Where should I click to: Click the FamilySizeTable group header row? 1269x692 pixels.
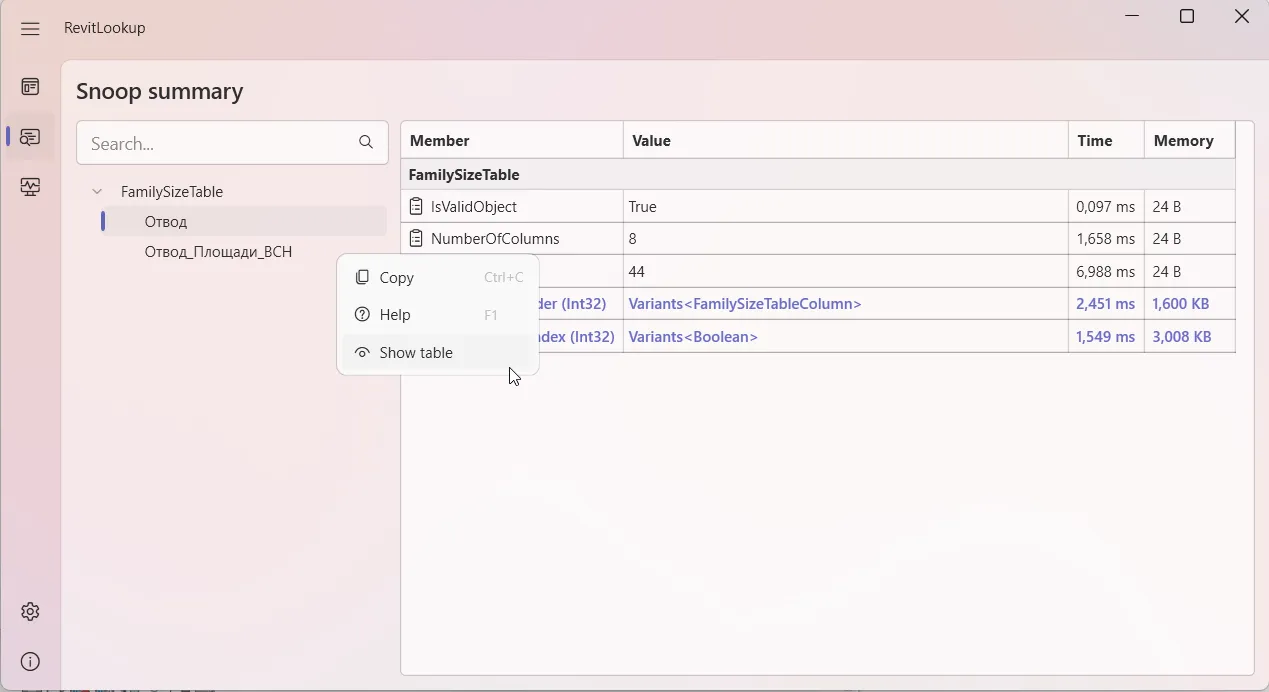818,174
